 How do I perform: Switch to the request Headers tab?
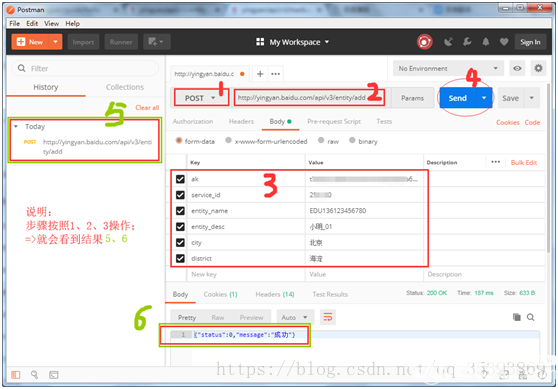click(241, 121)
